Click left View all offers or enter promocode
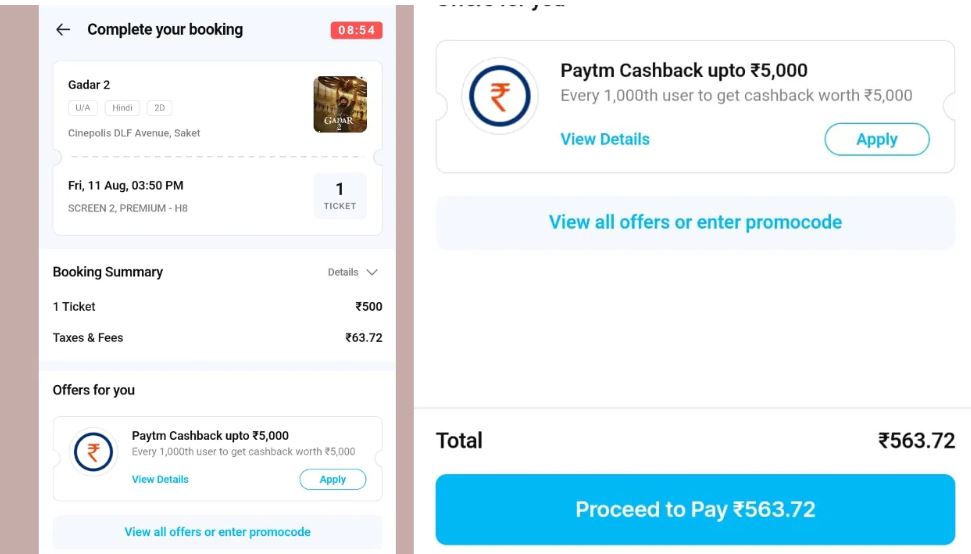The image size is (971, 554). tap(217, 532)
